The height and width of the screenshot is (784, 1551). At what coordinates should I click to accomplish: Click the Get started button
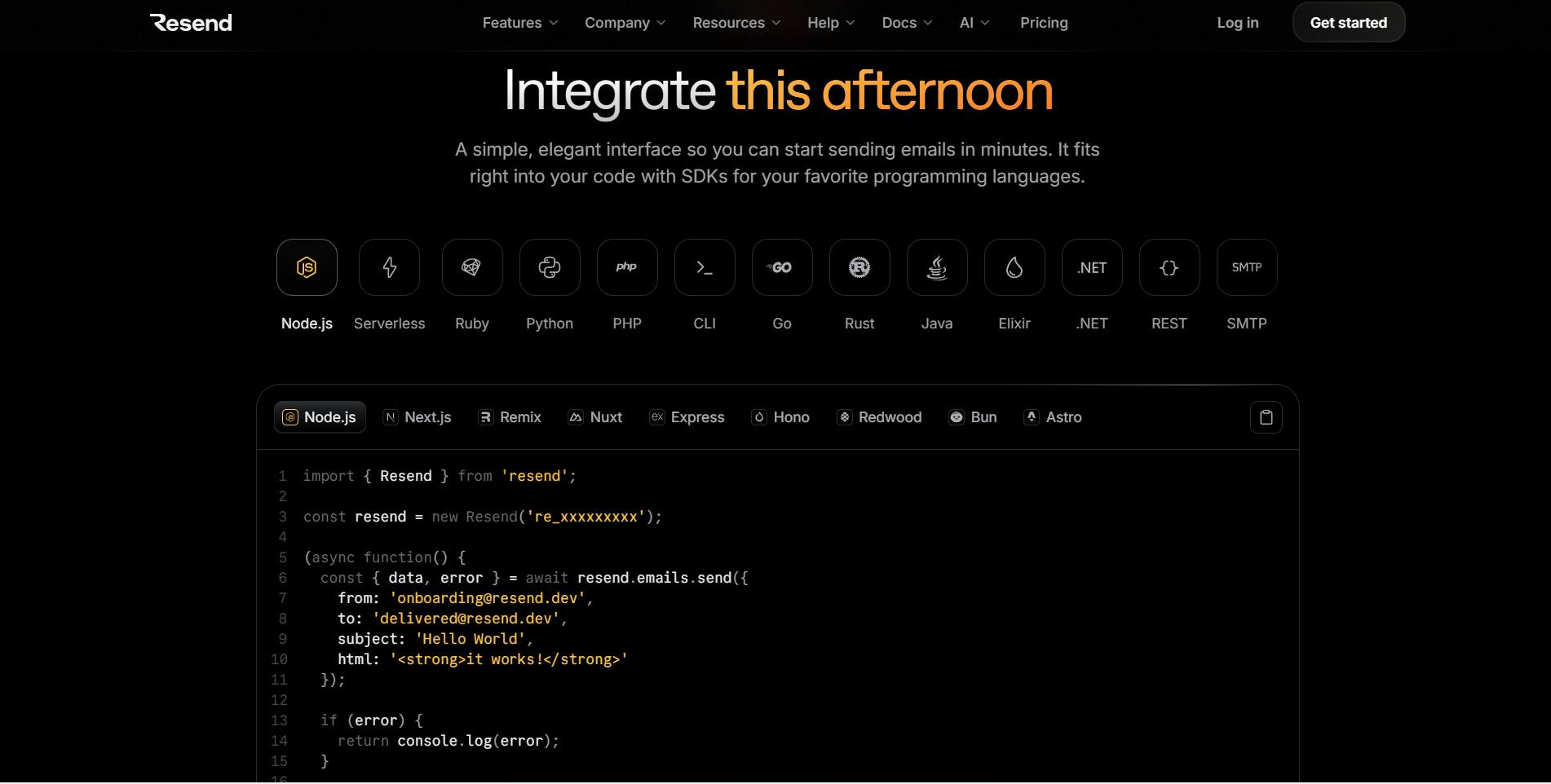click(x=1349, y=23)
